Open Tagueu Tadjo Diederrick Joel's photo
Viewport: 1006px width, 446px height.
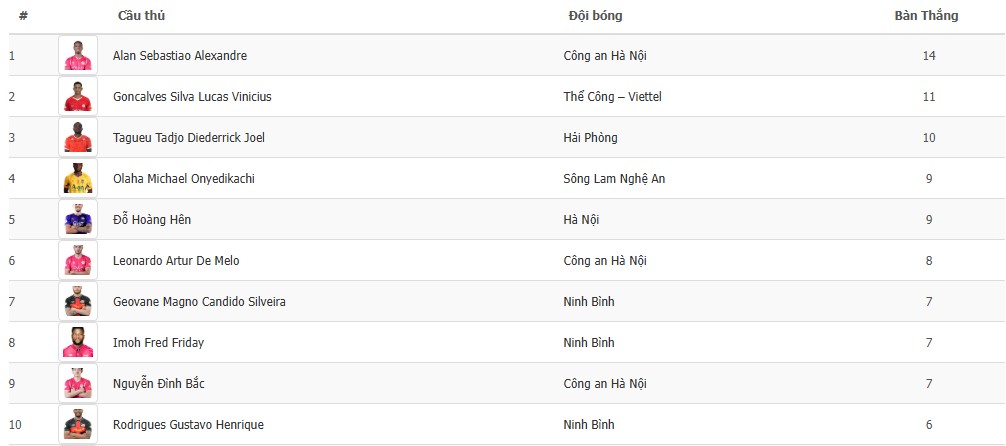coord(77,137)
